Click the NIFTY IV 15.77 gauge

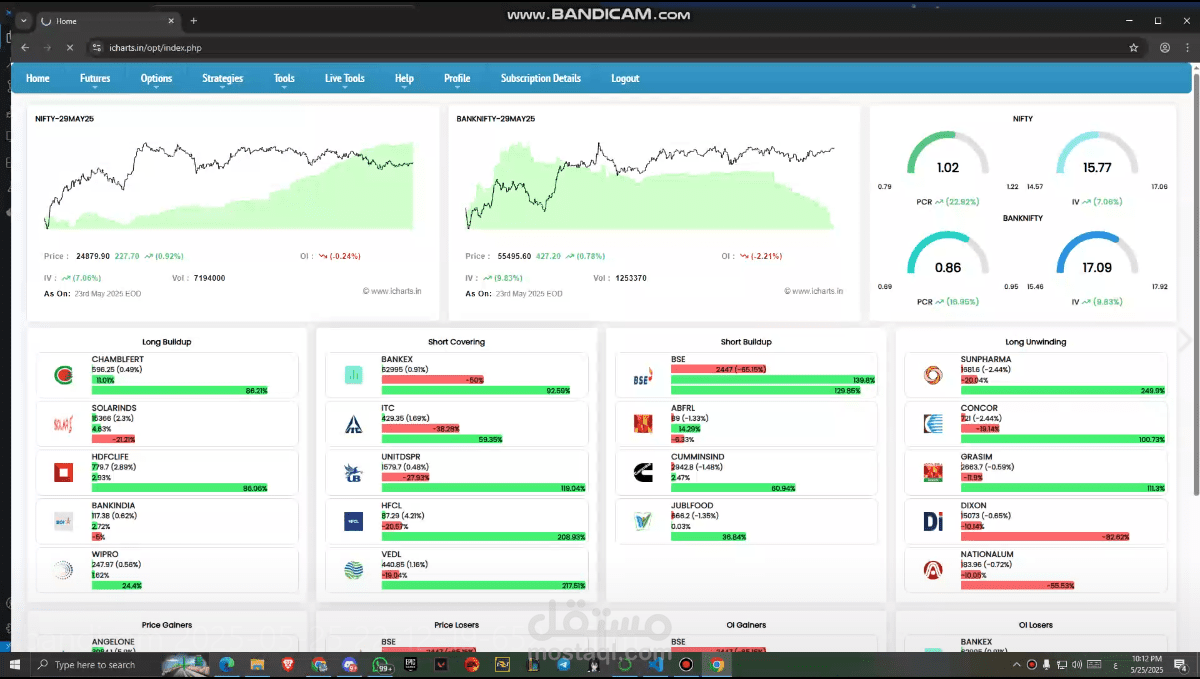coord(1097,155)
